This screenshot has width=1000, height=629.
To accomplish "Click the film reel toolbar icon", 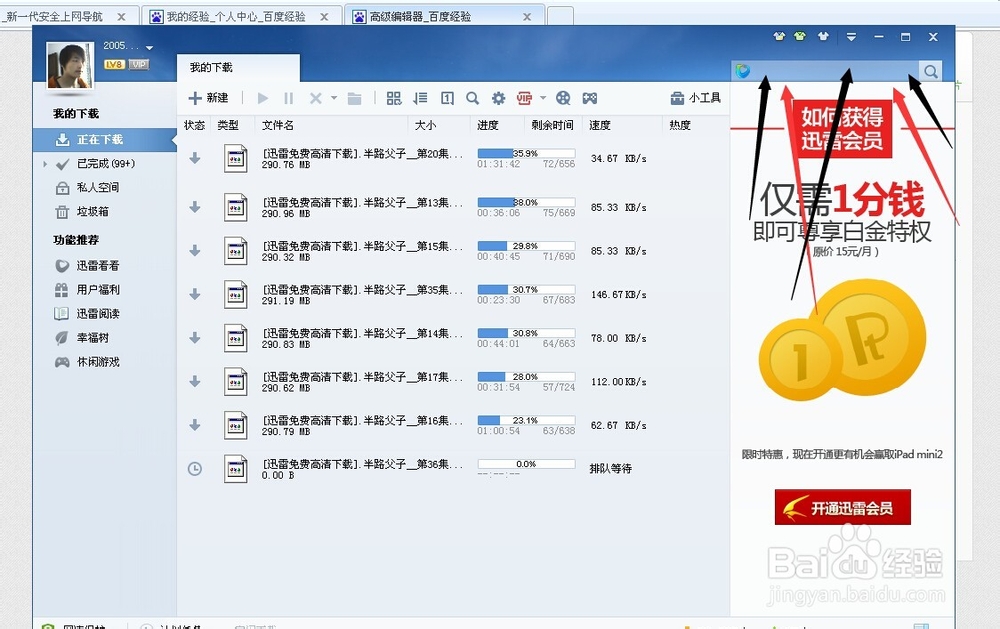I will coord(563,98).
